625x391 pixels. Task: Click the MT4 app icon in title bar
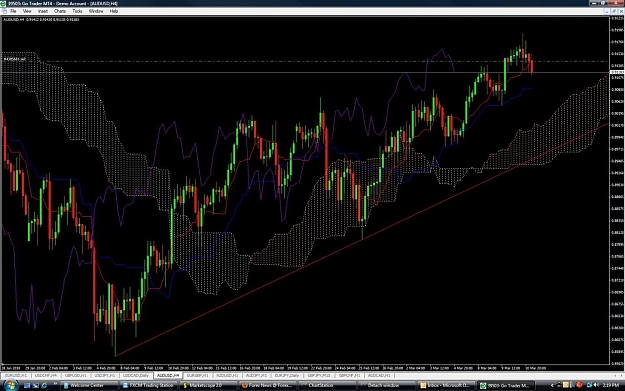4,3
